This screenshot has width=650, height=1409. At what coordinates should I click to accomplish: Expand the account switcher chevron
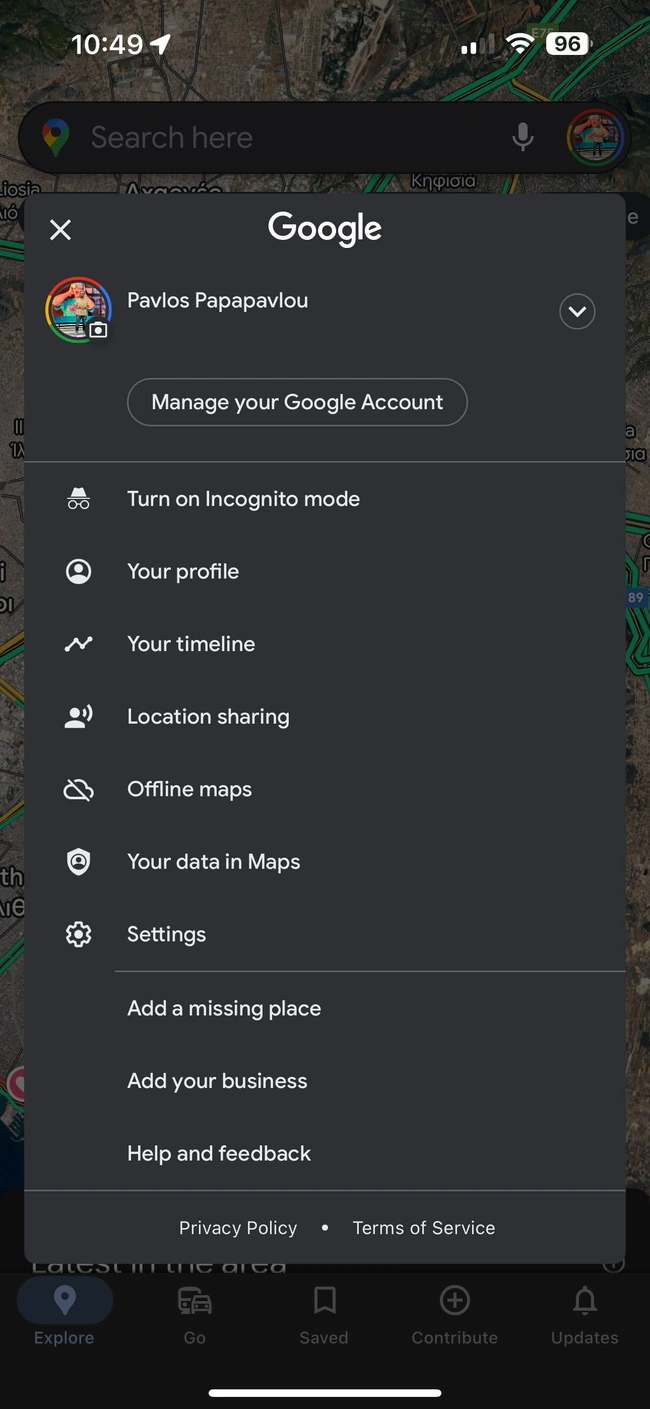point(577,311)
